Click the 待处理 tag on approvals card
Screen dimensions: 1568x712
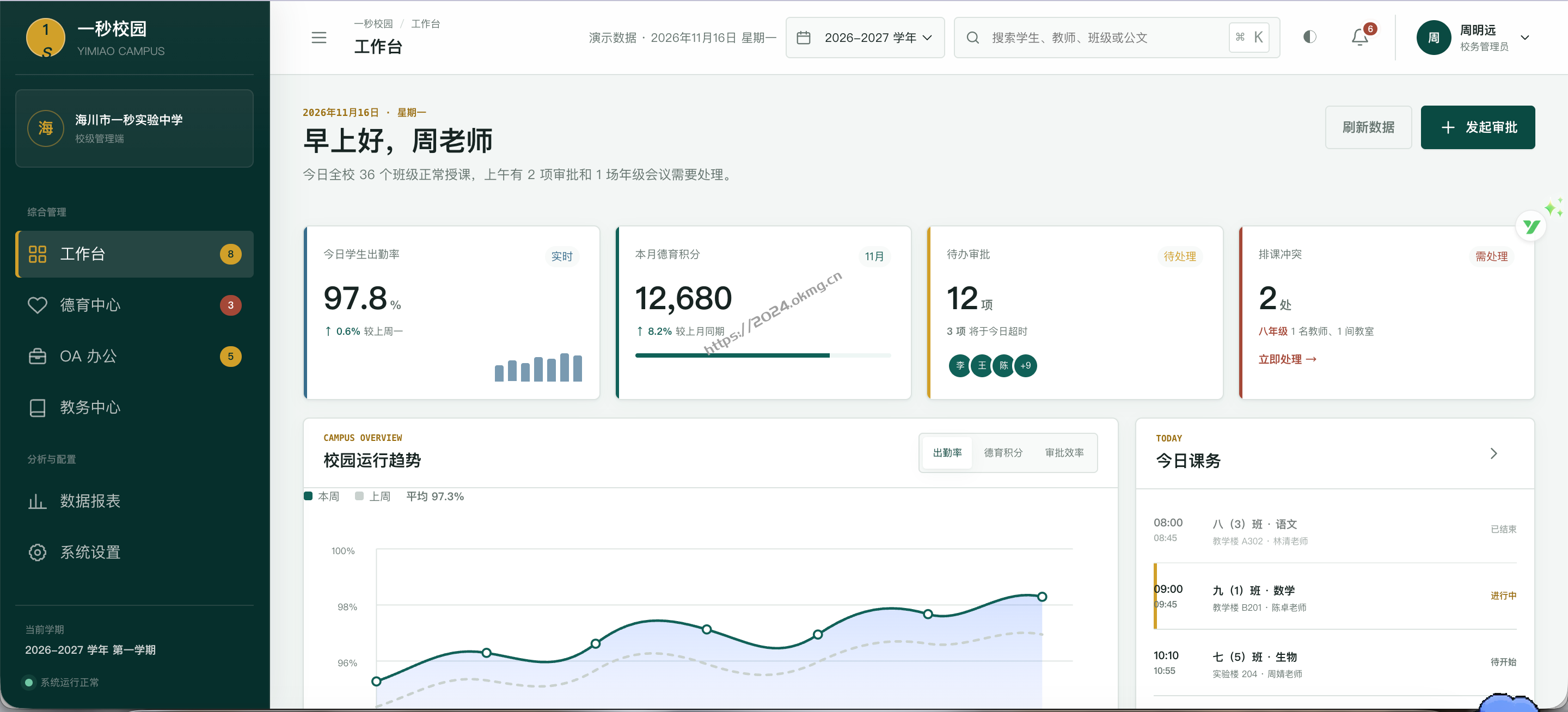click(1180, 256)
